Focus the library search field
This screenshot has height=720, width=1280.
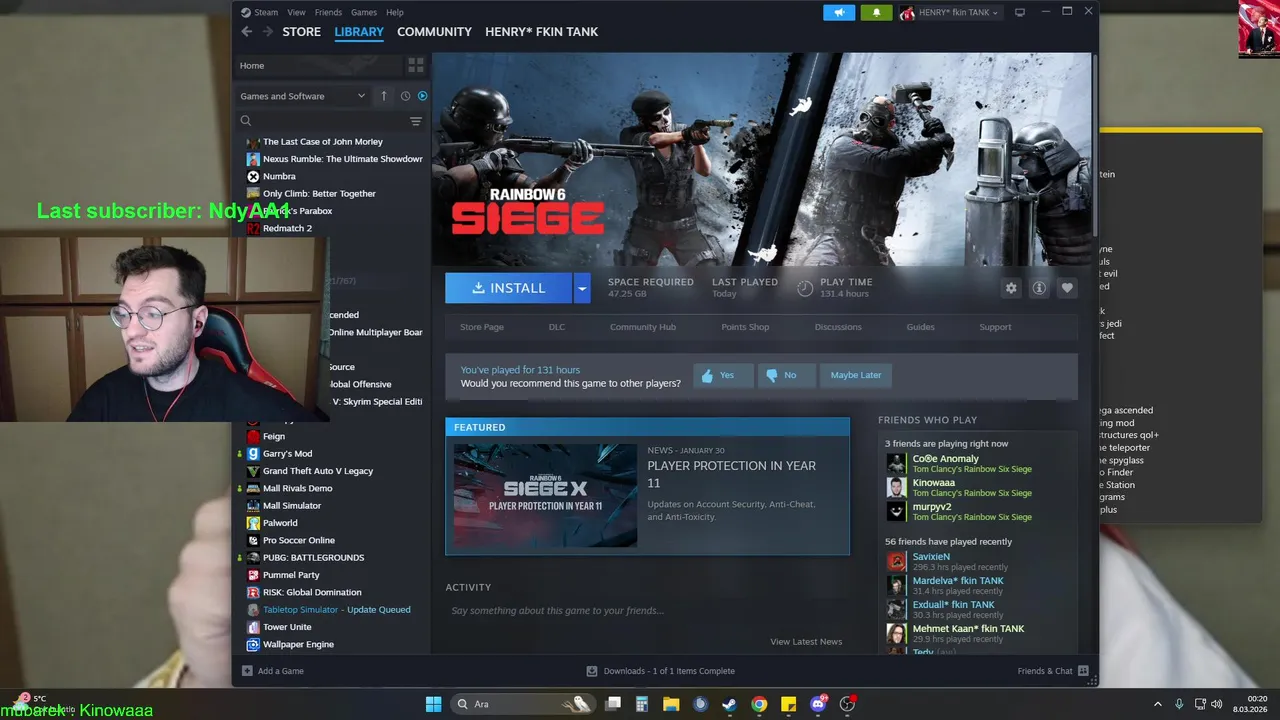pos(322,121)
